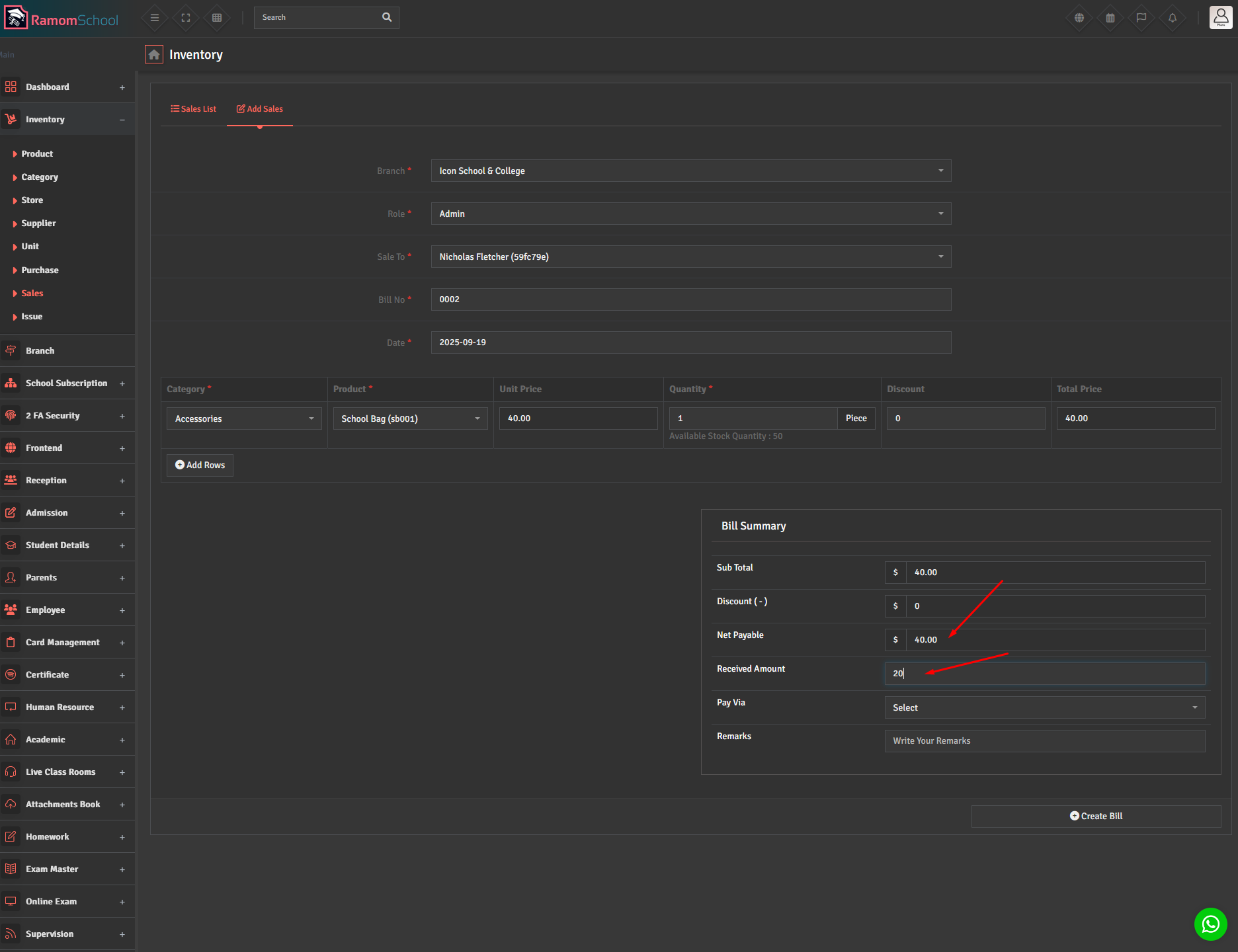
Task: Open Issue under Inventory menu
Action: click(x=32, y=316)
